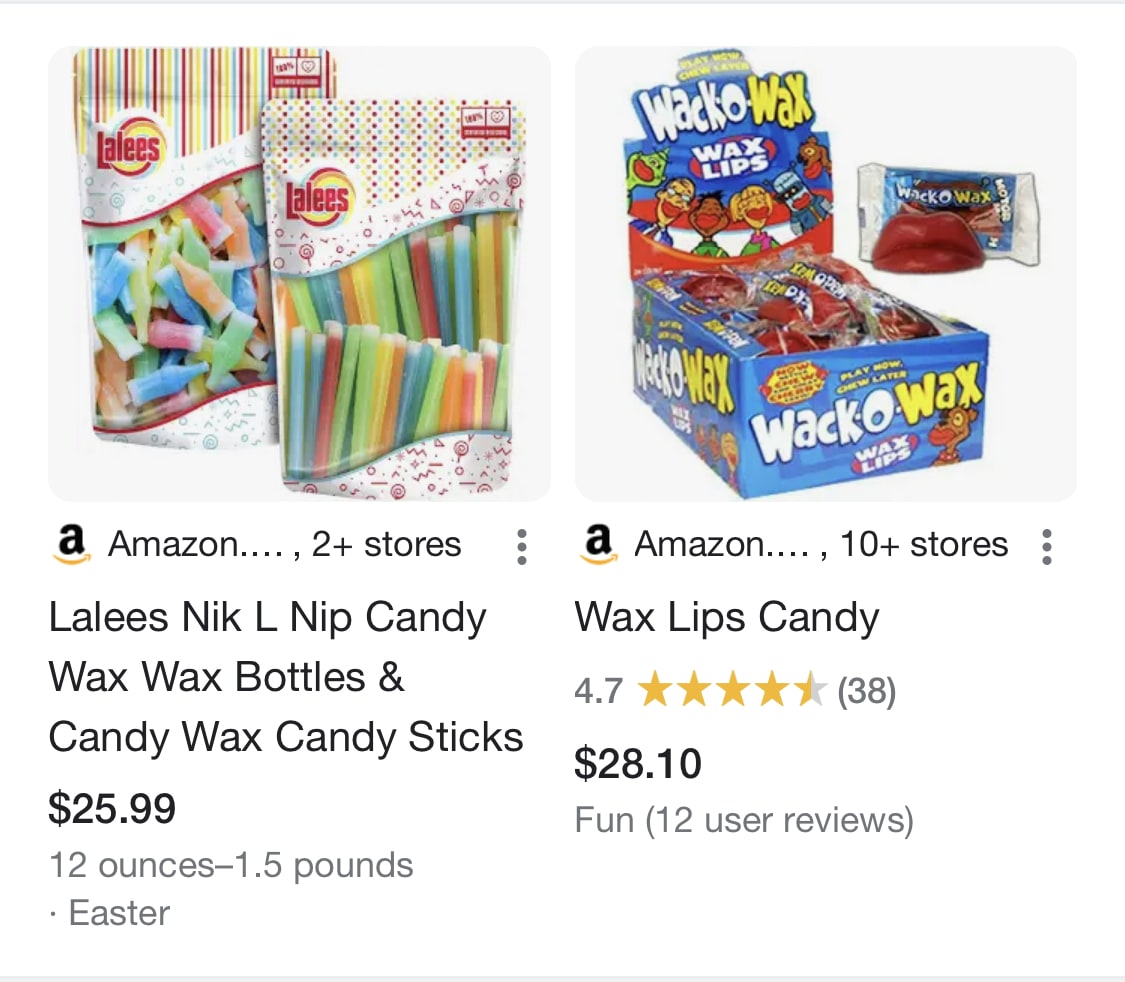Click the Easter tag on Lalees listing
The width and height of the screenshot is (1125, 982).
click(x=118, y=913)
